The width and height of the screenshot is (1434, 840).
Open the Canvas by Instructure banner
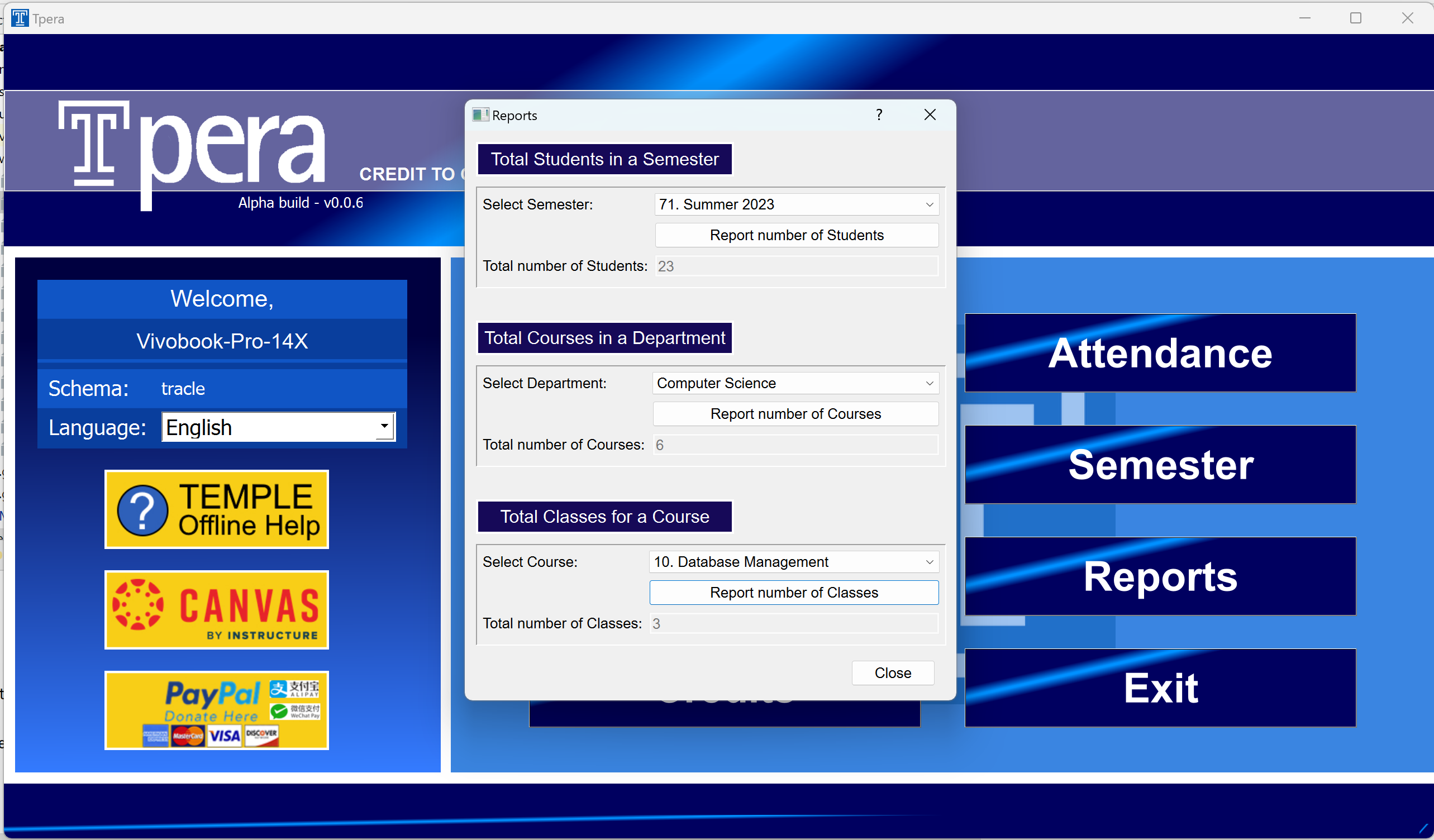click(x=216, y=609)
